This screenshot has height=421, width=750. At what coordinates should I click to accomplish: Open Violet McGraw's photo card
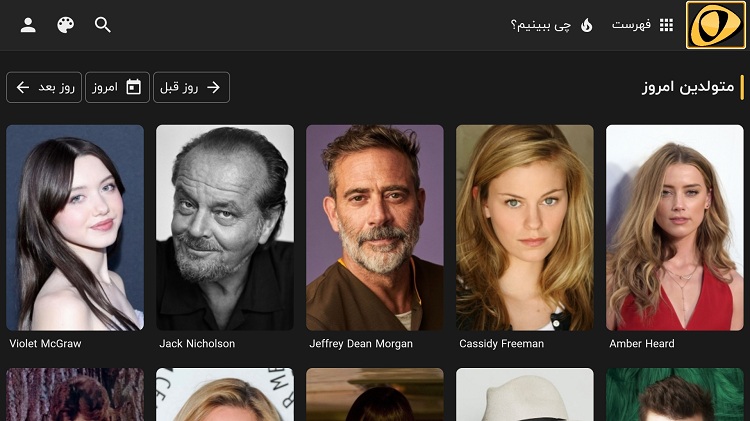pos(75,228)
